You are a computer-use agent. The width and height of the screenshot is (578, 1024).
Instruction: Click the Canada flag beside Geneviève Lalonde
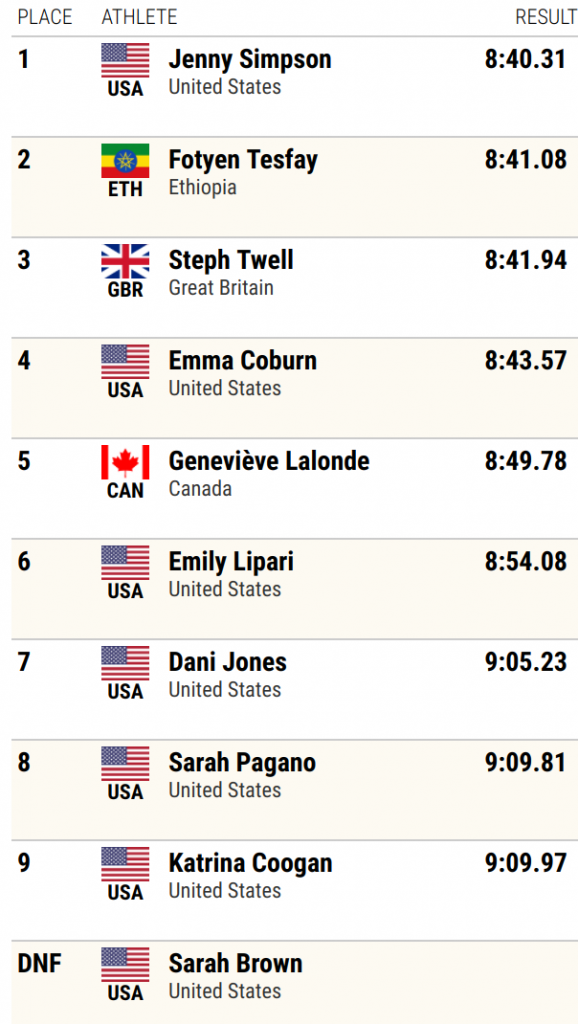tap(125, 462)
